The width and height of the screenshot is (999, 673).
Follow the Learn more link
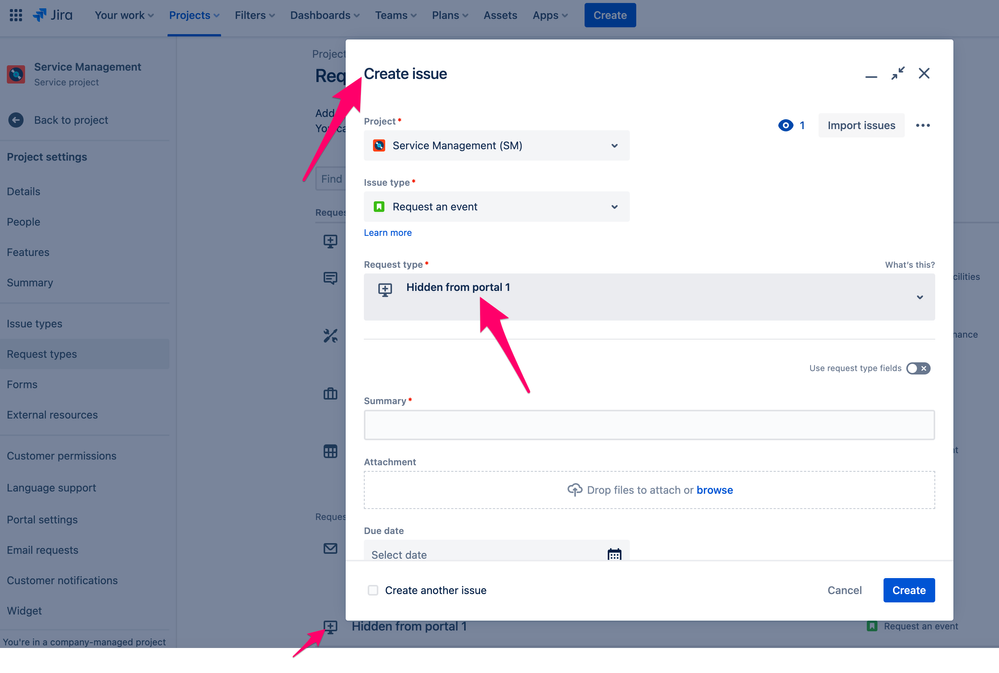(387, 233)
